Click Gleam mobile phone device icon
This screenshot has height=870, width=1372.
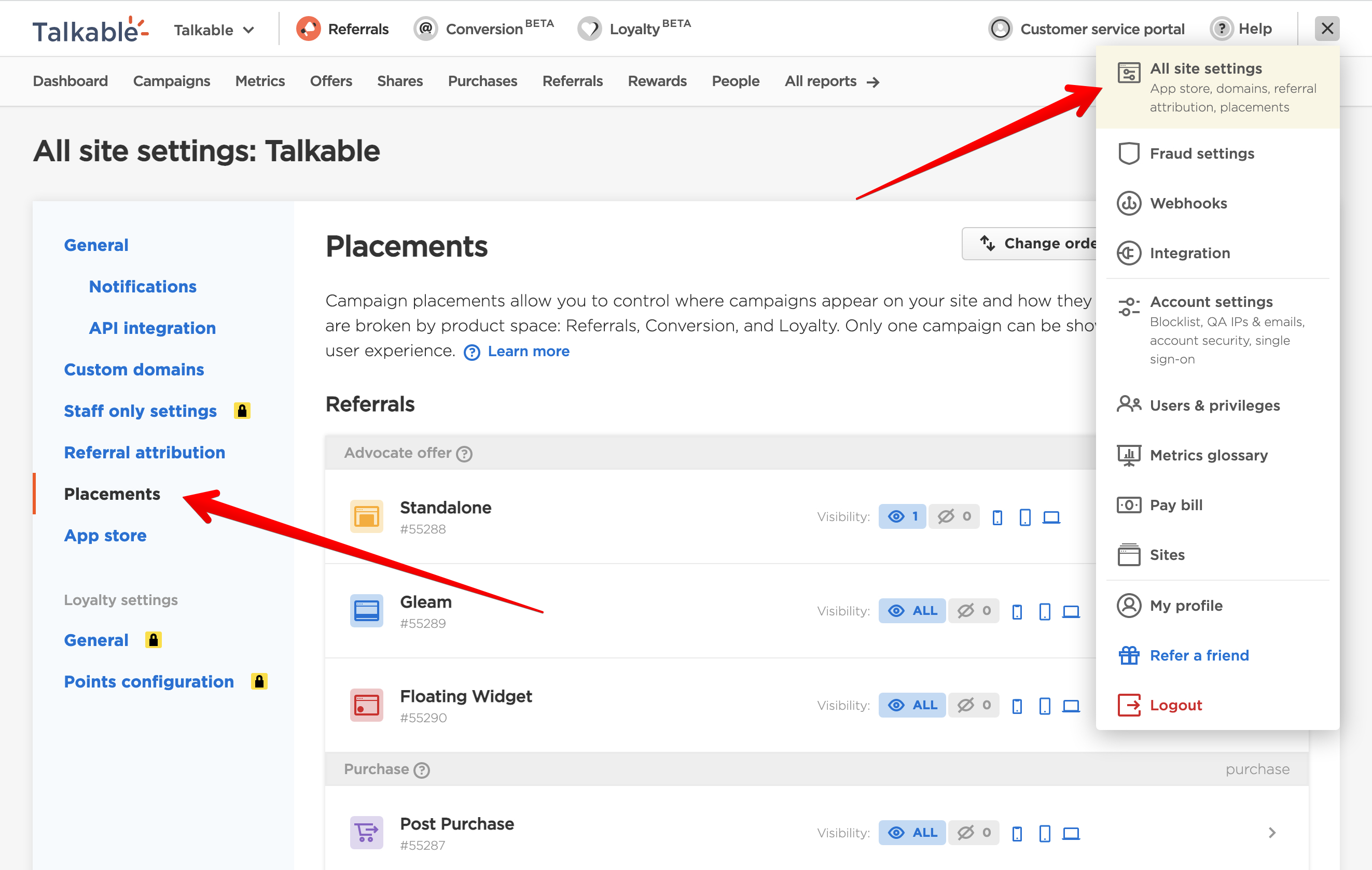click(1017, 611)
